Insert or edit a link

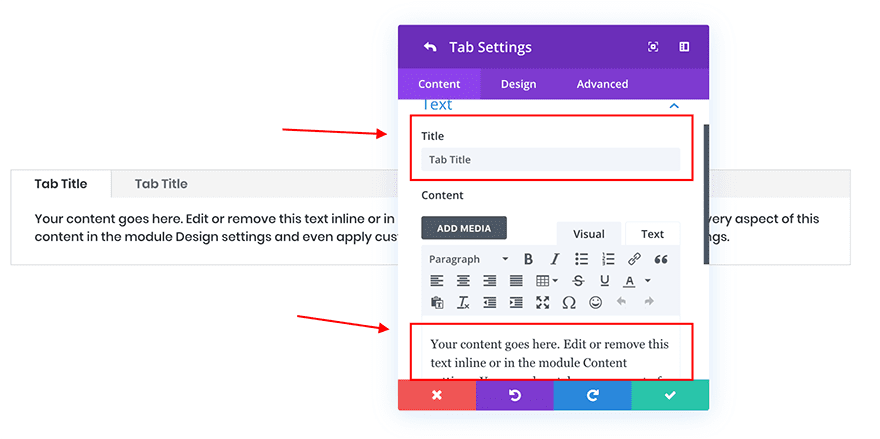click(634, 259)
